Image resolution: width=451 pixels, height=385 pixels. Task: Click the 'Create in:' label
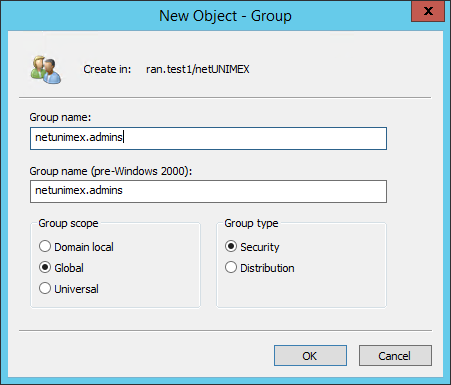click(107, 69)
